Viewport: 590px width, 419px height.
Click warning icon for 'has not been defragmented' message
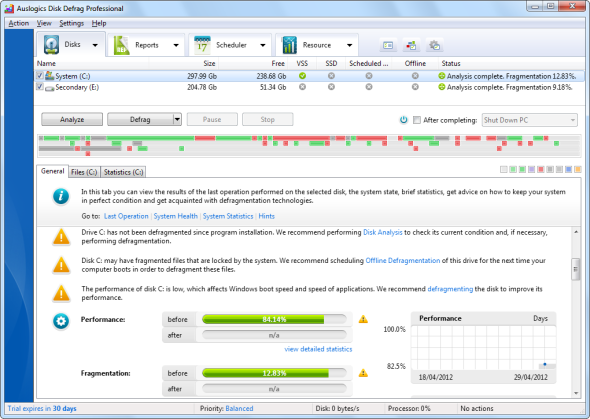[61, 237]
